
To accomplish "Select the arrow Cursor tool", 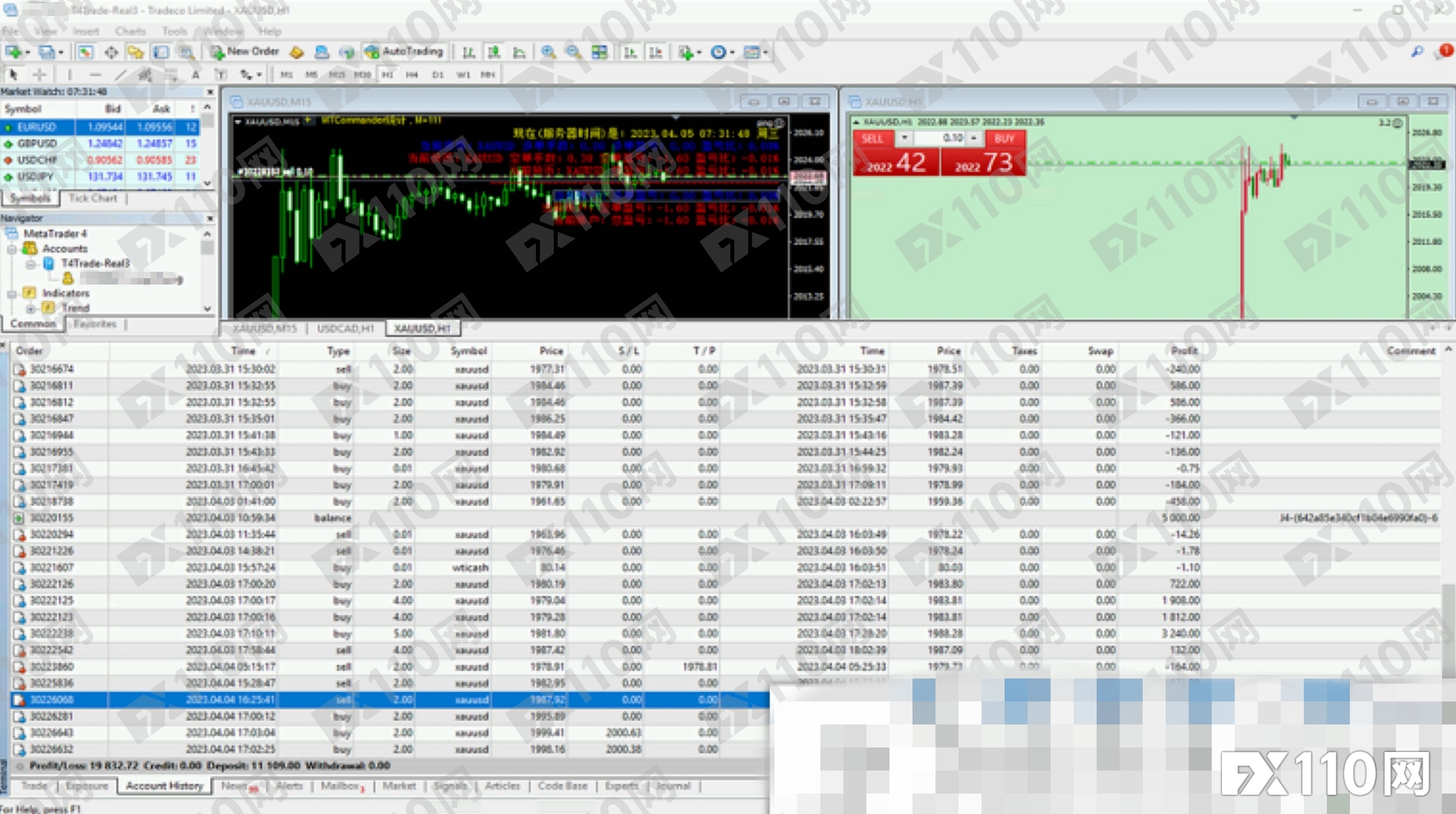I will [x=13, y=74].
